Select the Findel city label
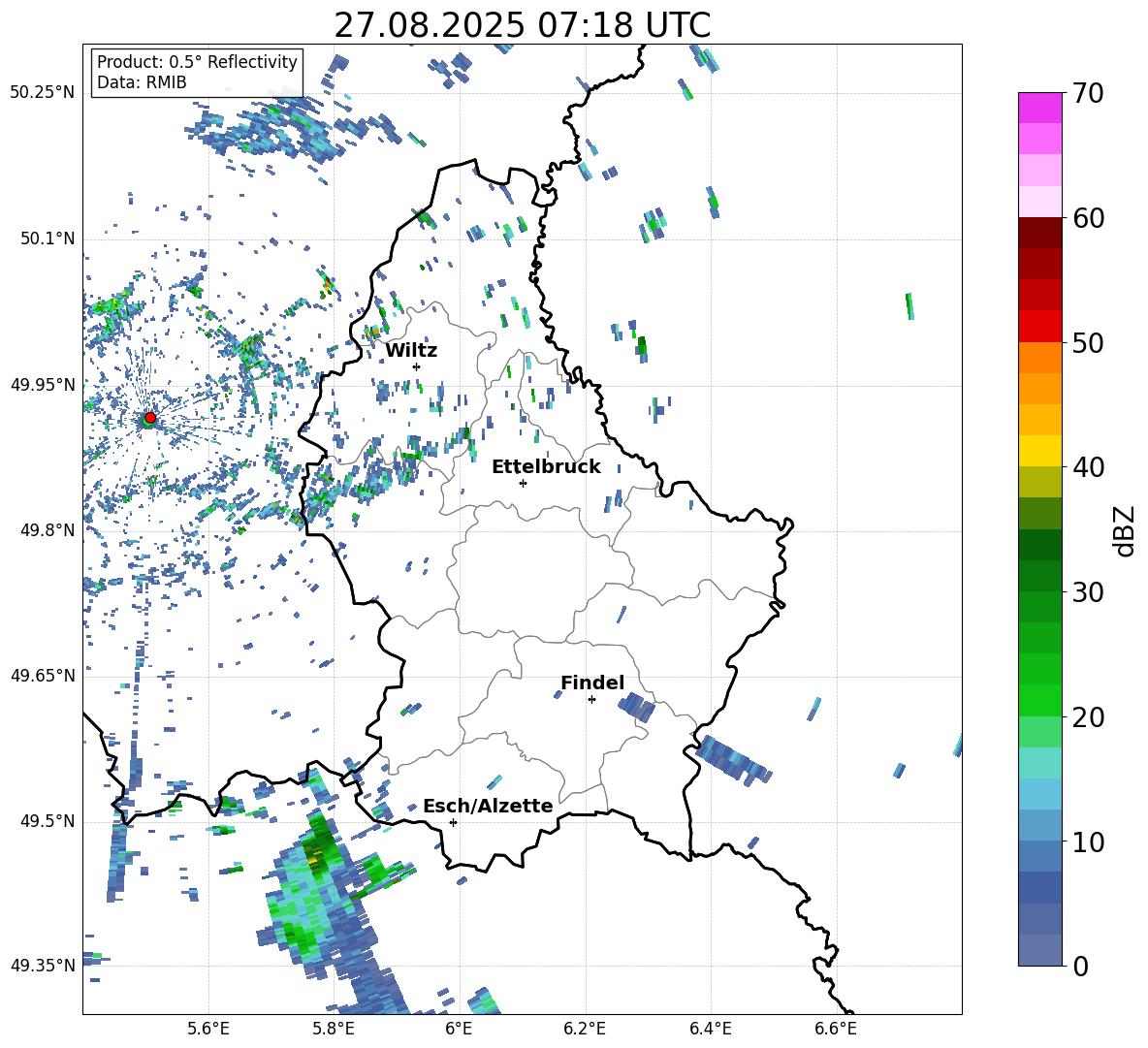The height and width of the screenshot is (1048, 1148). pyautogui.click(x=592, y=683)
